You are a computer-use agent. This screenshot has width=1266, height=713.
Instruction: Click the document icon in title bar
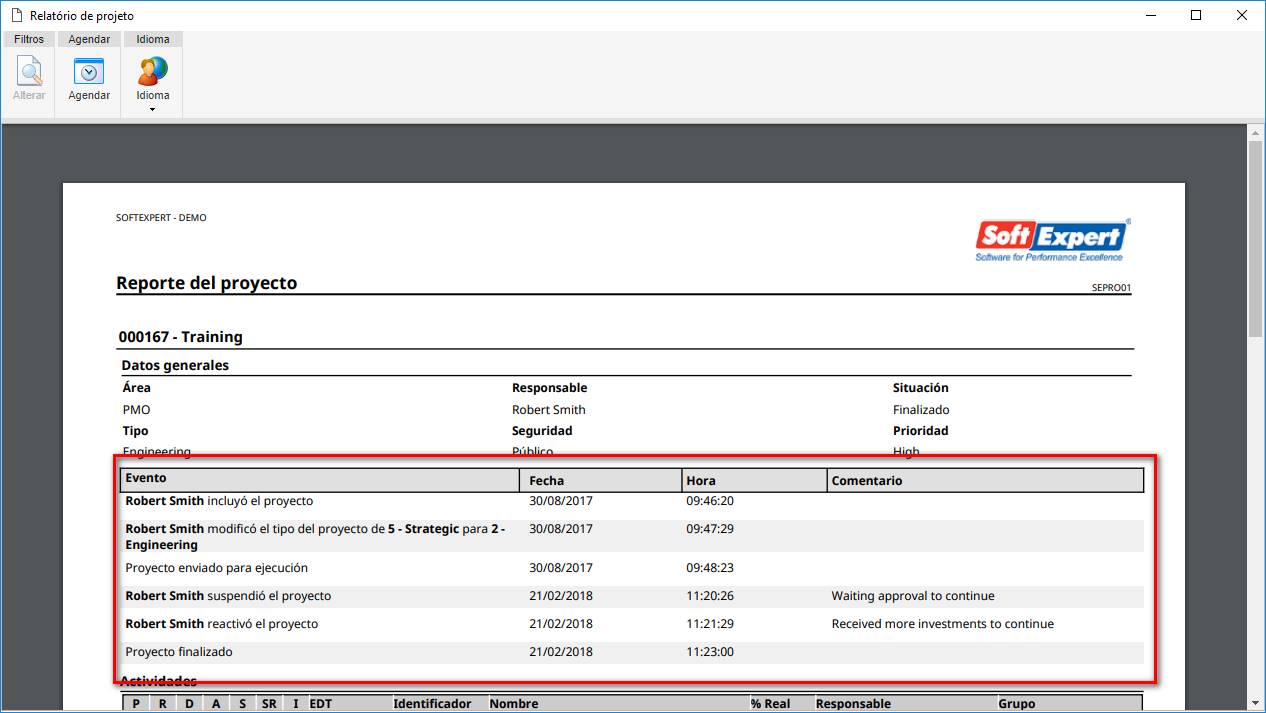15,15
